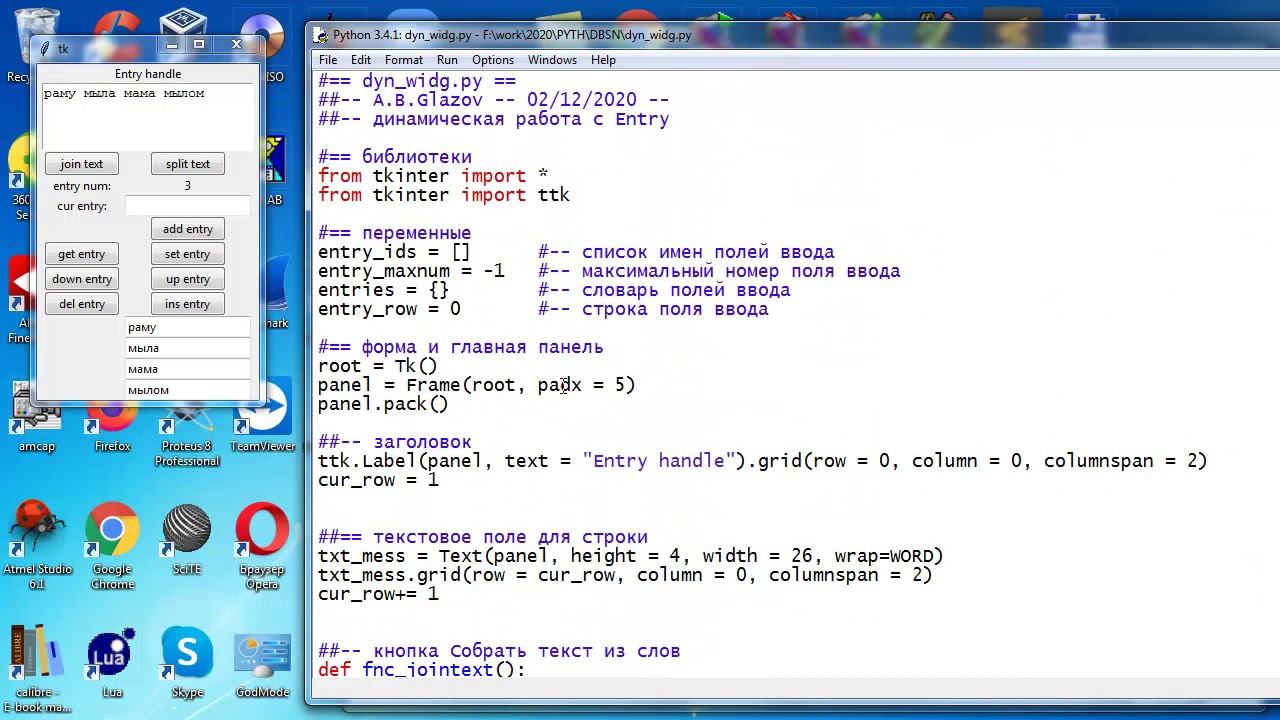Image resolution: width=1280 pixels, height=720 pixels.
Task: Click the 'entry_row = 0' code line
Action: 389,309
